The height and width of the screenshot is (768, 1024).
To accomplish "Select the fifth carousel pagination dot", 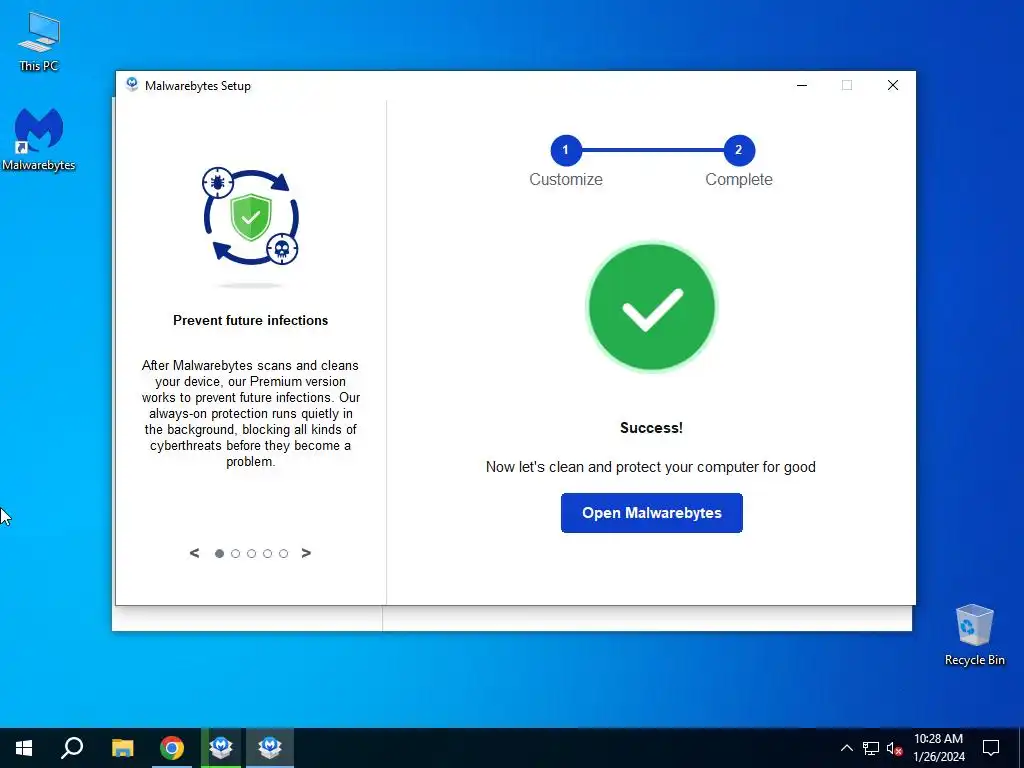I will coord(283,554).
